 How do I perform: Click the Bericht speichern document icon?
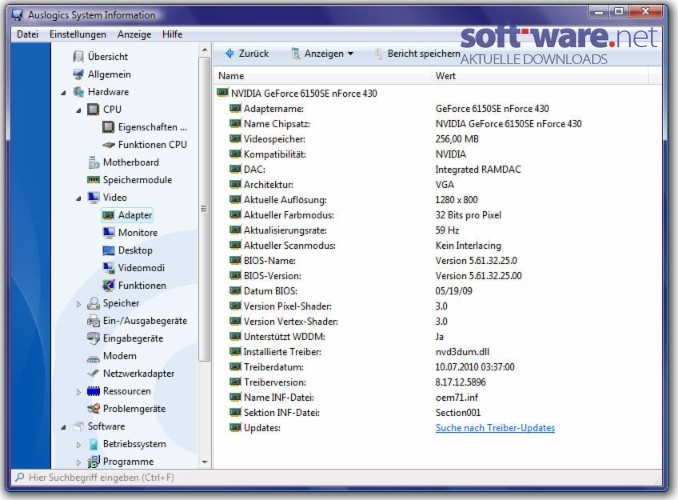coord(378,54)
